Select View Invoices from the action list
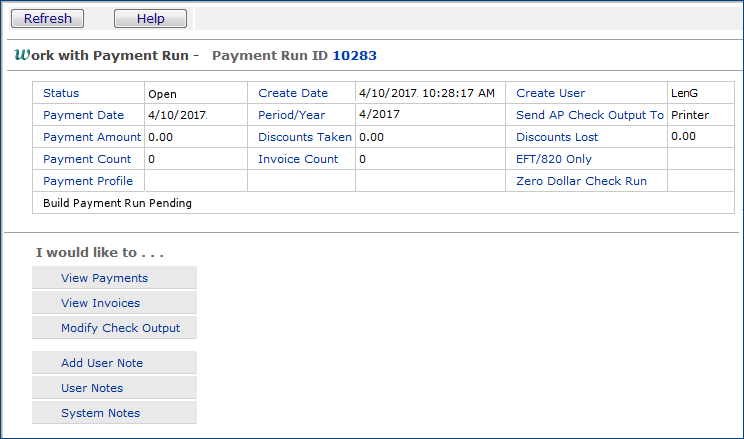Viewport: 744px width, 439px height. pos(100,303)
